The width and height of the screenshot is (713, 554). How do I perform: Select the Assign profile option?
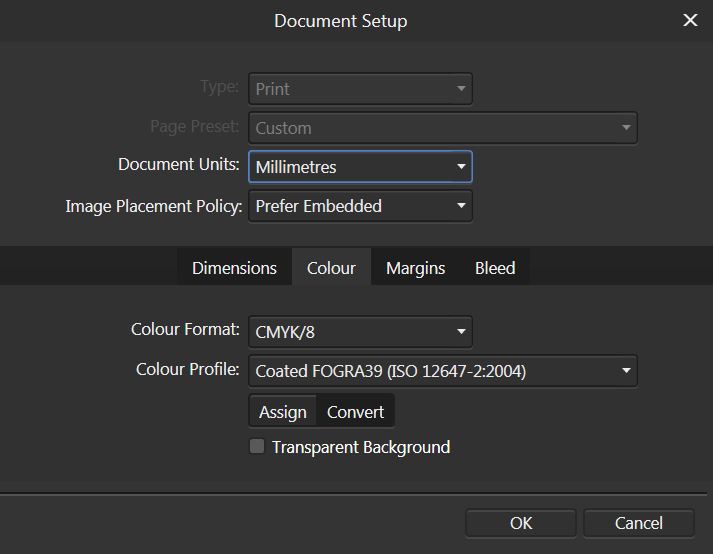point(282,412)
